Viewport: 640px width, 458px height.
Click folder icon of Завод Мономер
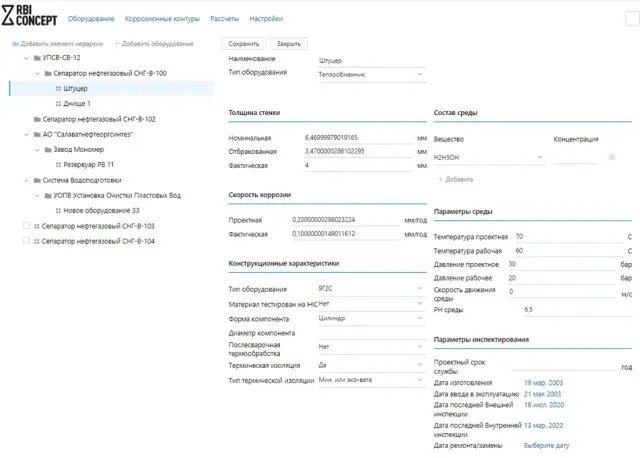48,150
